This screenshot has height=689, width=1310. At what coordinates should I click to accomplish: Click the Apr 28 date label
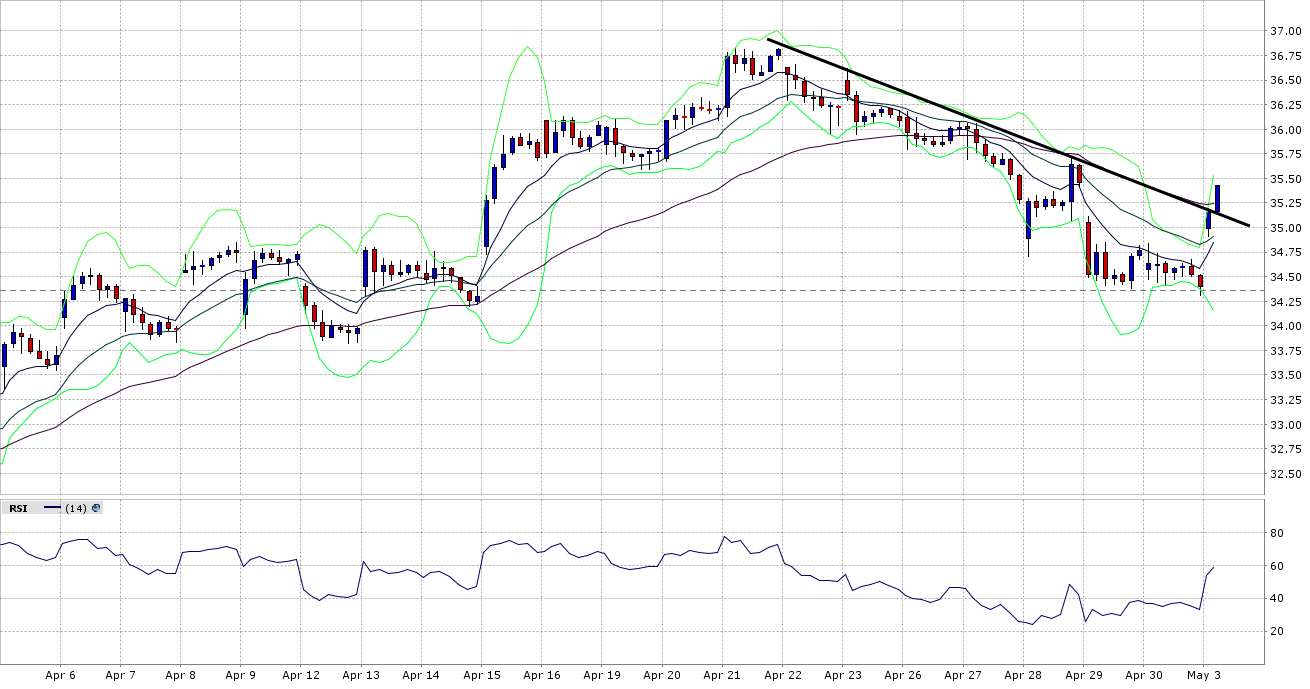[1022, 675]
